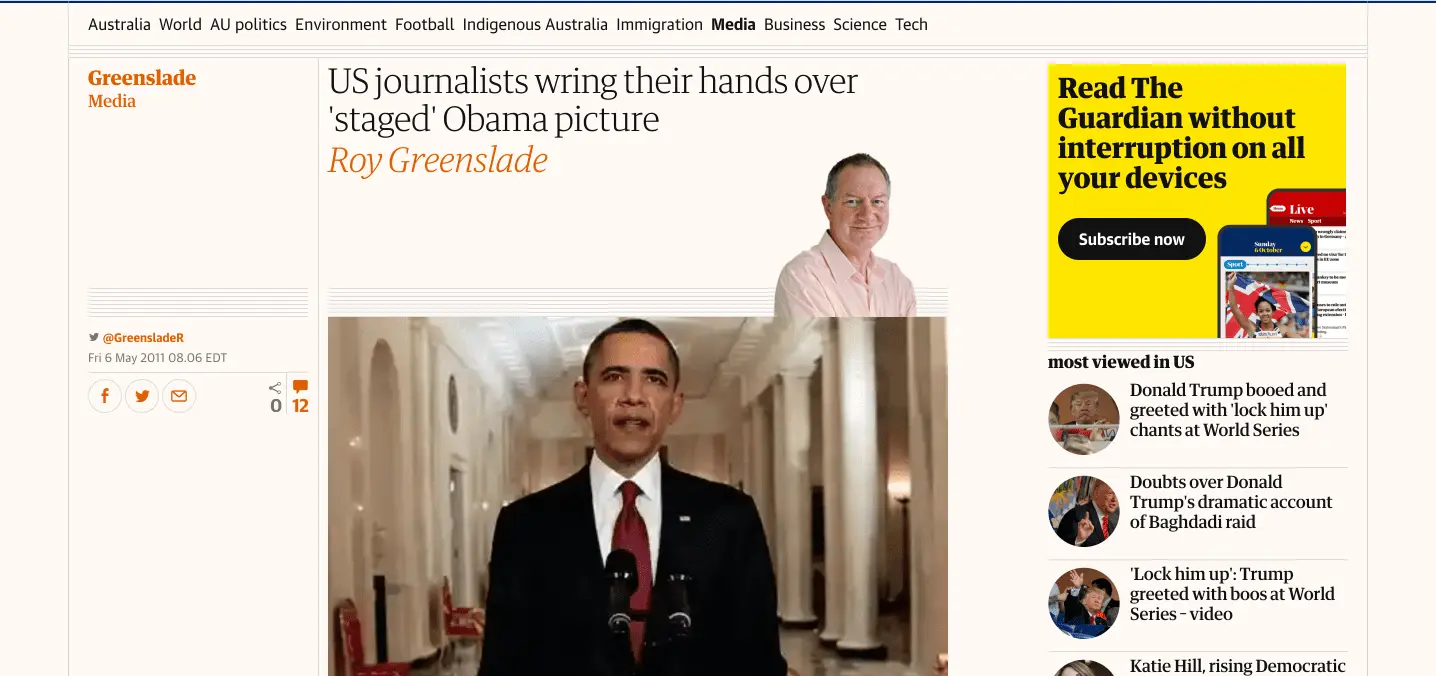1436x676 pixels.
Task: Share the article via email icon
Action: (x=179, y=396)
